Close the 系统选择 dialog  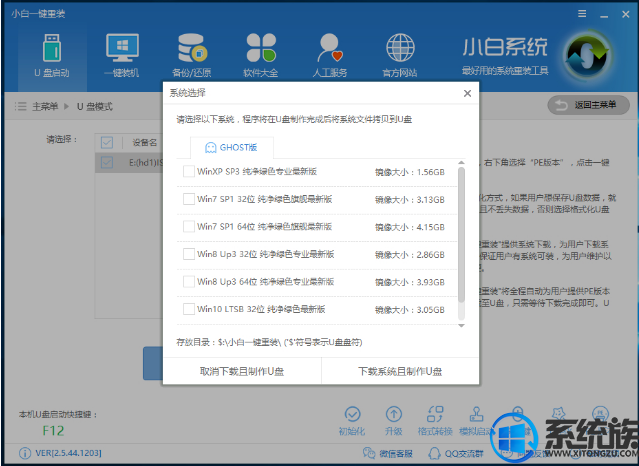pos(467,93)
